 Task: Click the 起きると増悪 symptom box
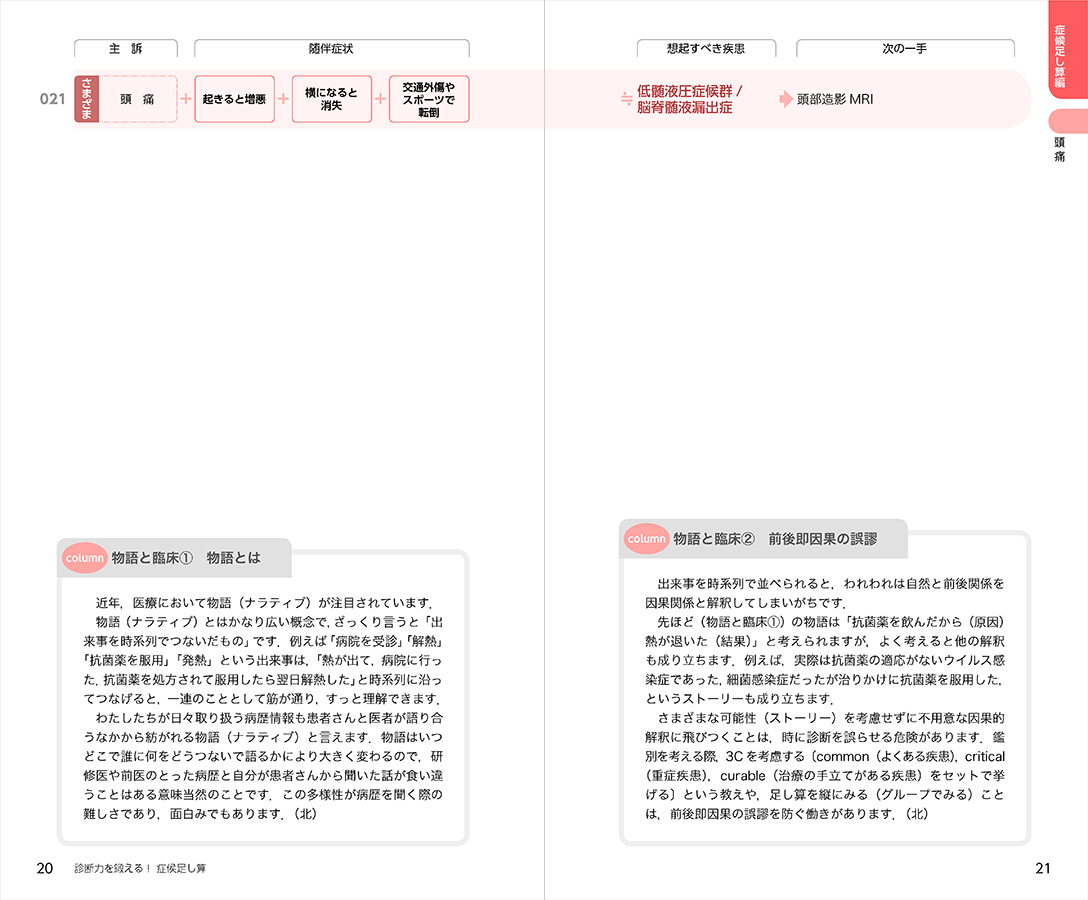pos(234,99)
